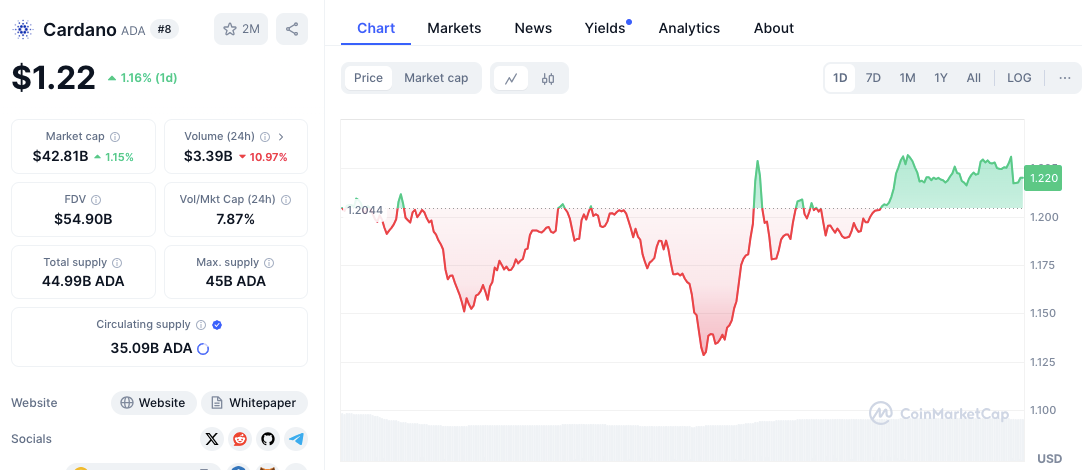Switch to line chart view icon
This screenshot has width=1082, height=470.
pos(511,78)
